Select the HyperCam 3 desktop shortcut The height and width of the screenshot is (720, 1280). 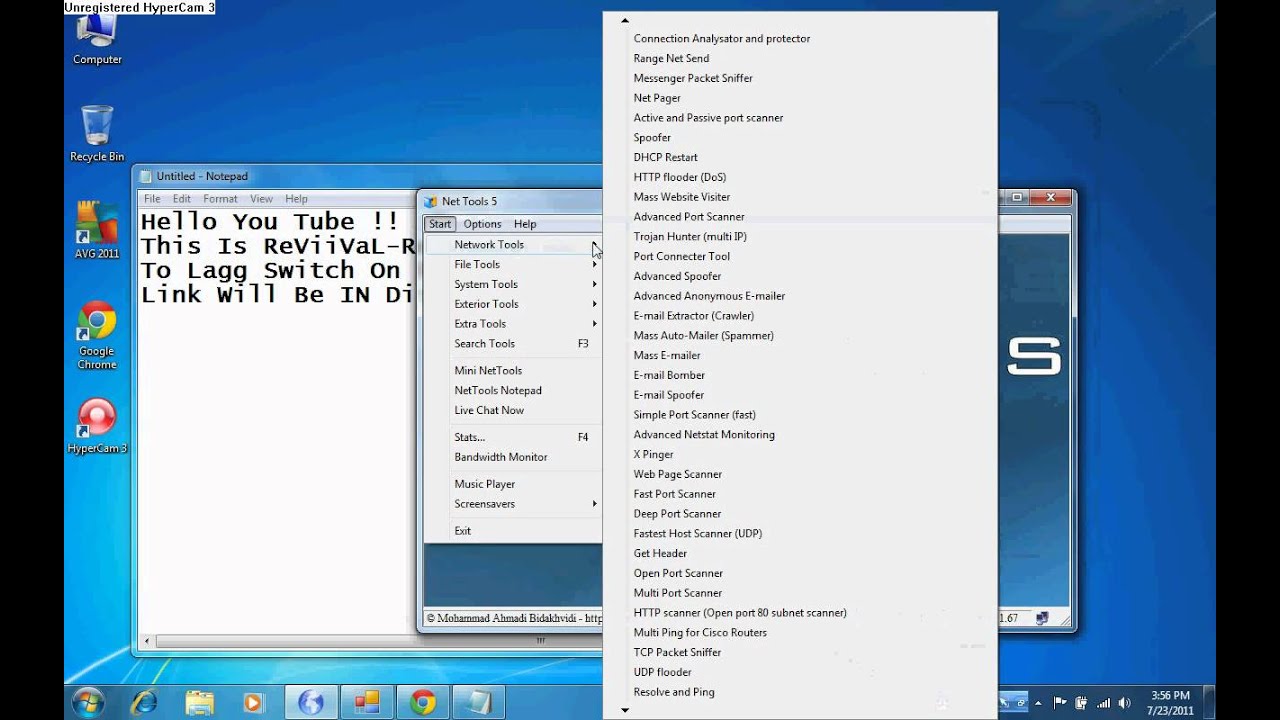(x=97, y=426)
